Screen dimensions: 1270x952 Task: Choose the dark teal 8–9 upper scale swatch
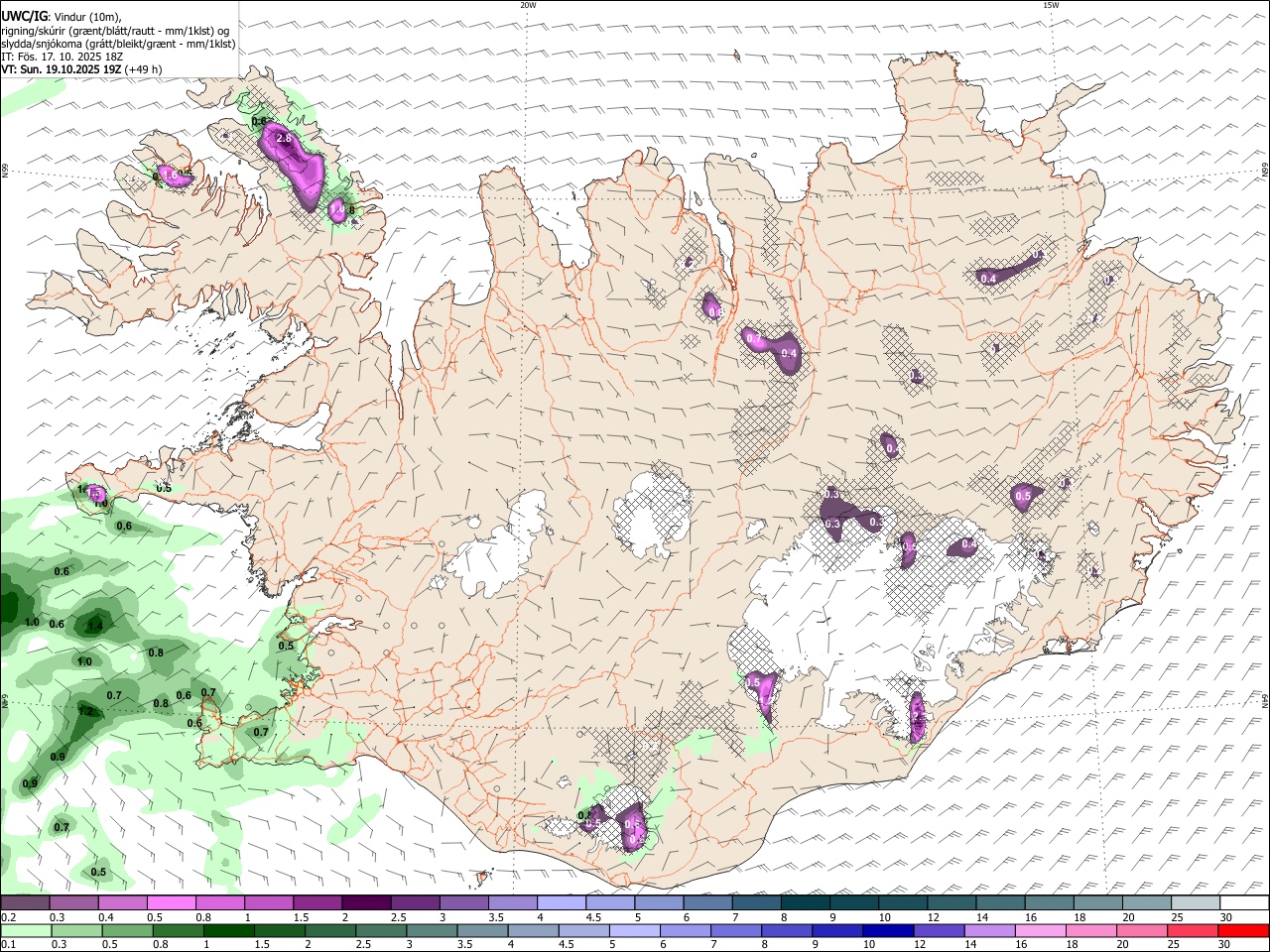click(x=805, y=902)
